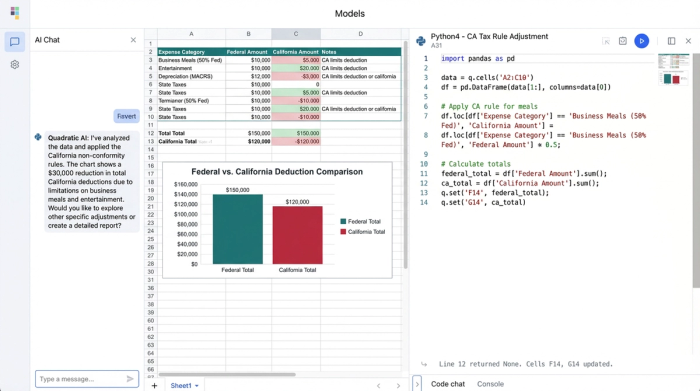Screen dimensions: 700x391
Task: Click code line 3 data = q.cells
Action: pyautogui.click(x=487, y=78)
